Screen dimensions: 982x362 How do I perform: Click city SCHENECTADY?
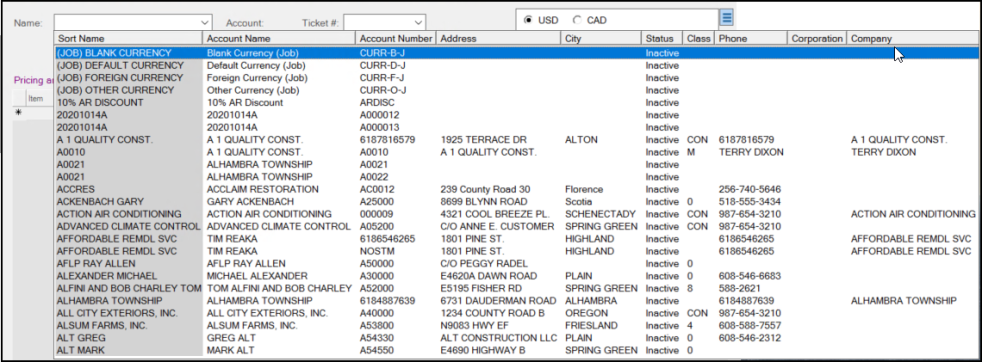pos(600,214)
